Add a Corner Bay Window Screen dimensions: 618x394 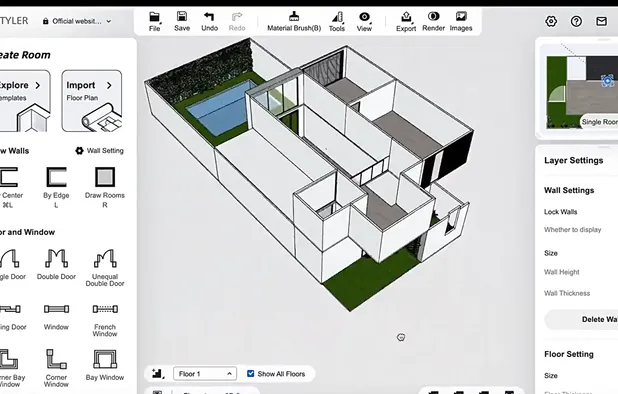coord(11,368)
